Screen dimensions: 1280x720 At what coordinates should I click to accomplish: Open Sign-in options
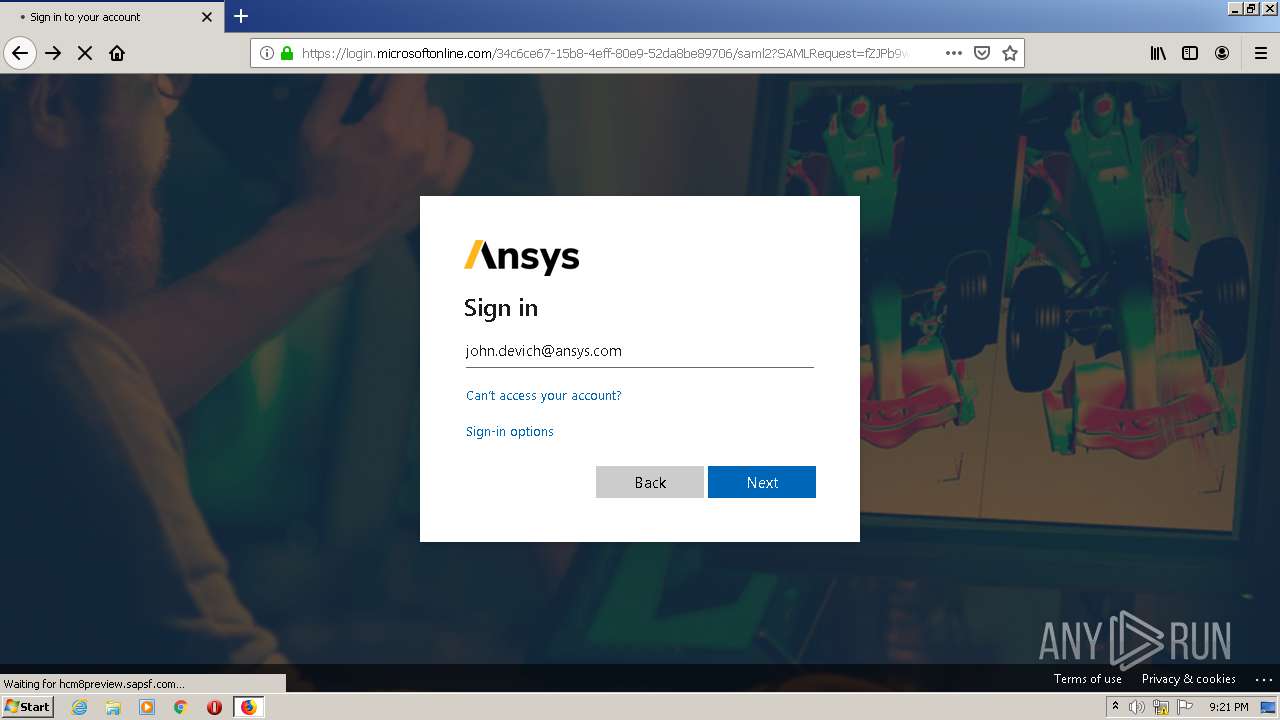point(509,432)
